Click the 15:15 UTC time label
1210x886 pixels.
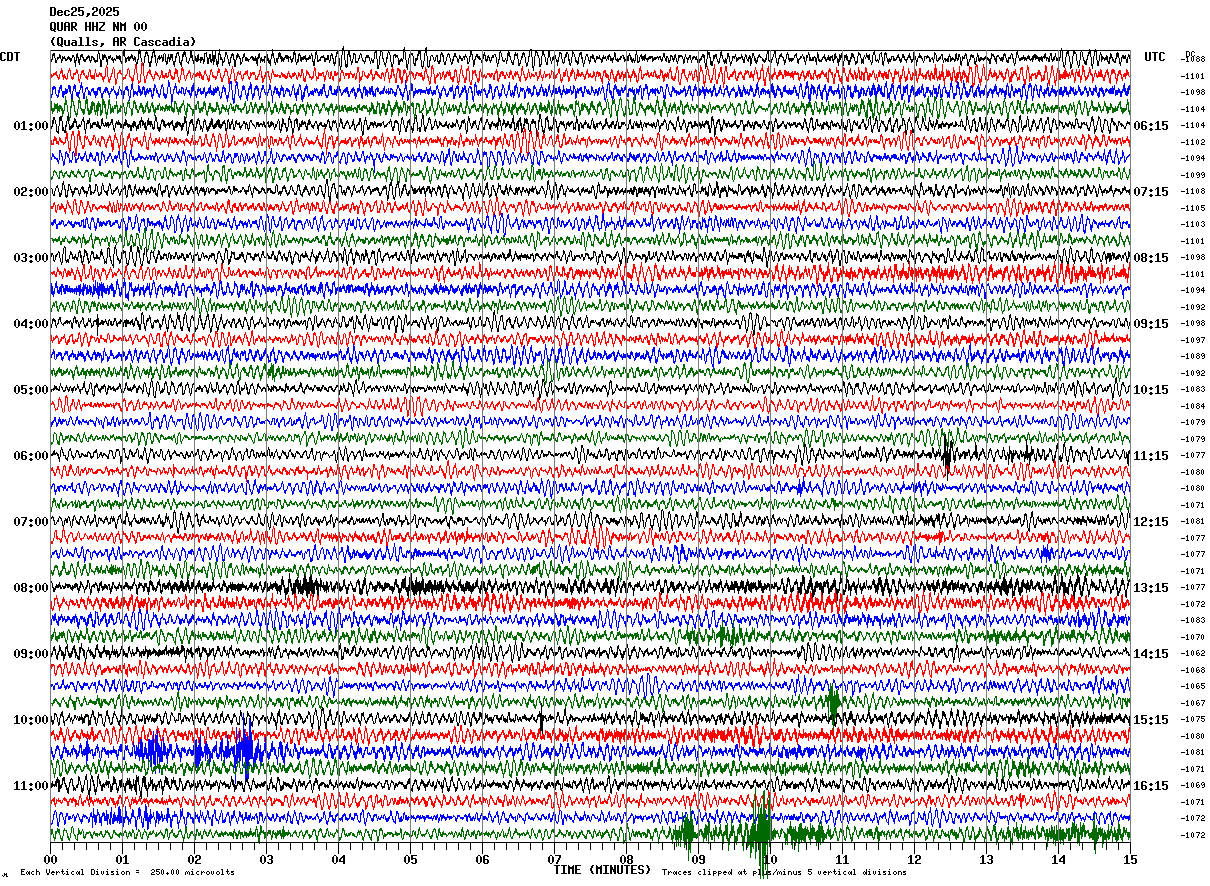1151,720
